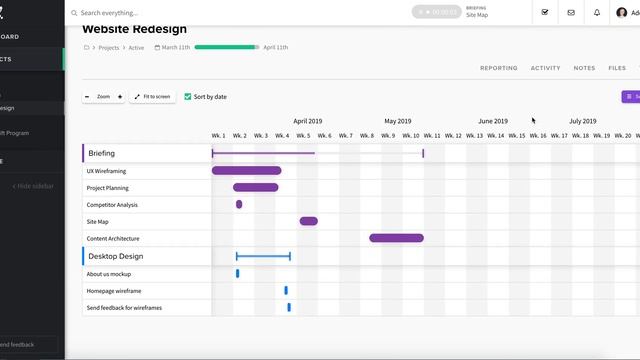Click the search magnifier icon
This screenshot has height=360, width=640.
click(74, 13)
